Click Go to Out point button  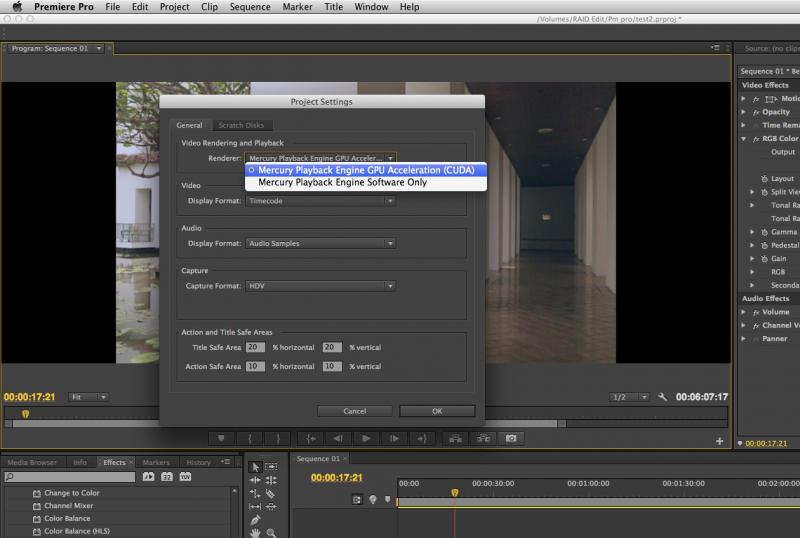tap(422, 438)
